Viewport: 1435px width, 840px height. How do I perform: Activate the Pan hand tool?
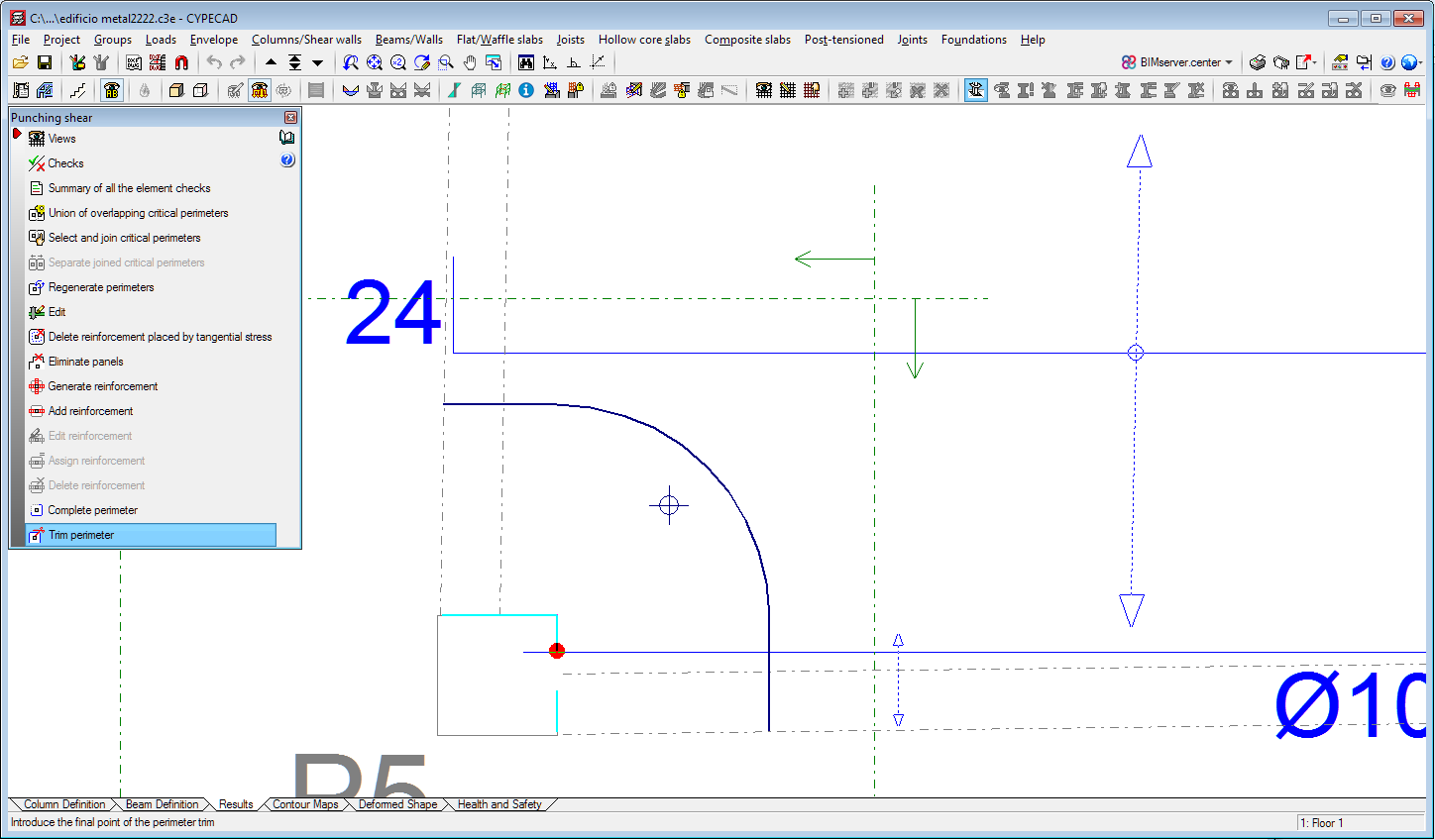[470, 61]
